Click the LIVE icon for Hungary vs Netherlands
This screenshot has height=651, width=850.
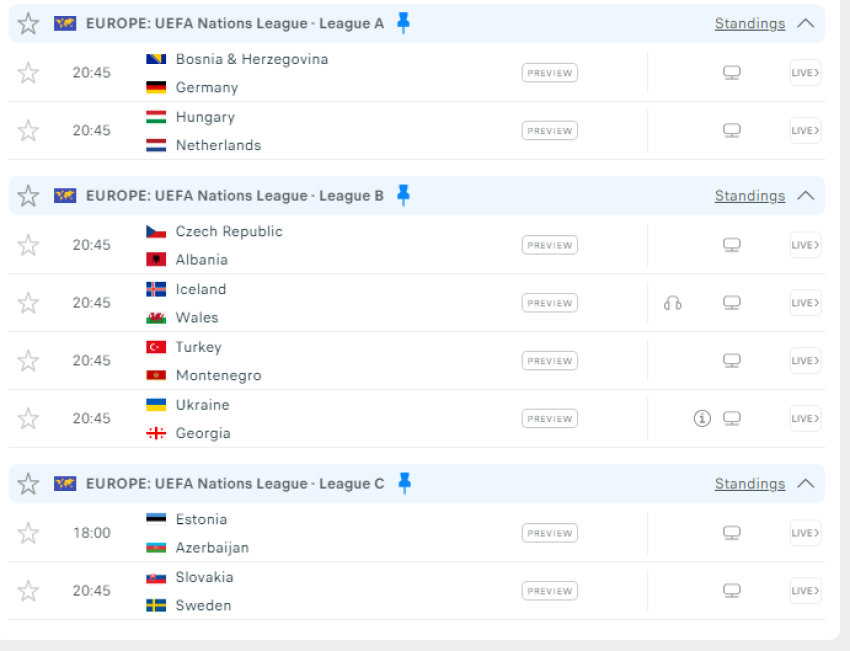(x=805, y=131)
